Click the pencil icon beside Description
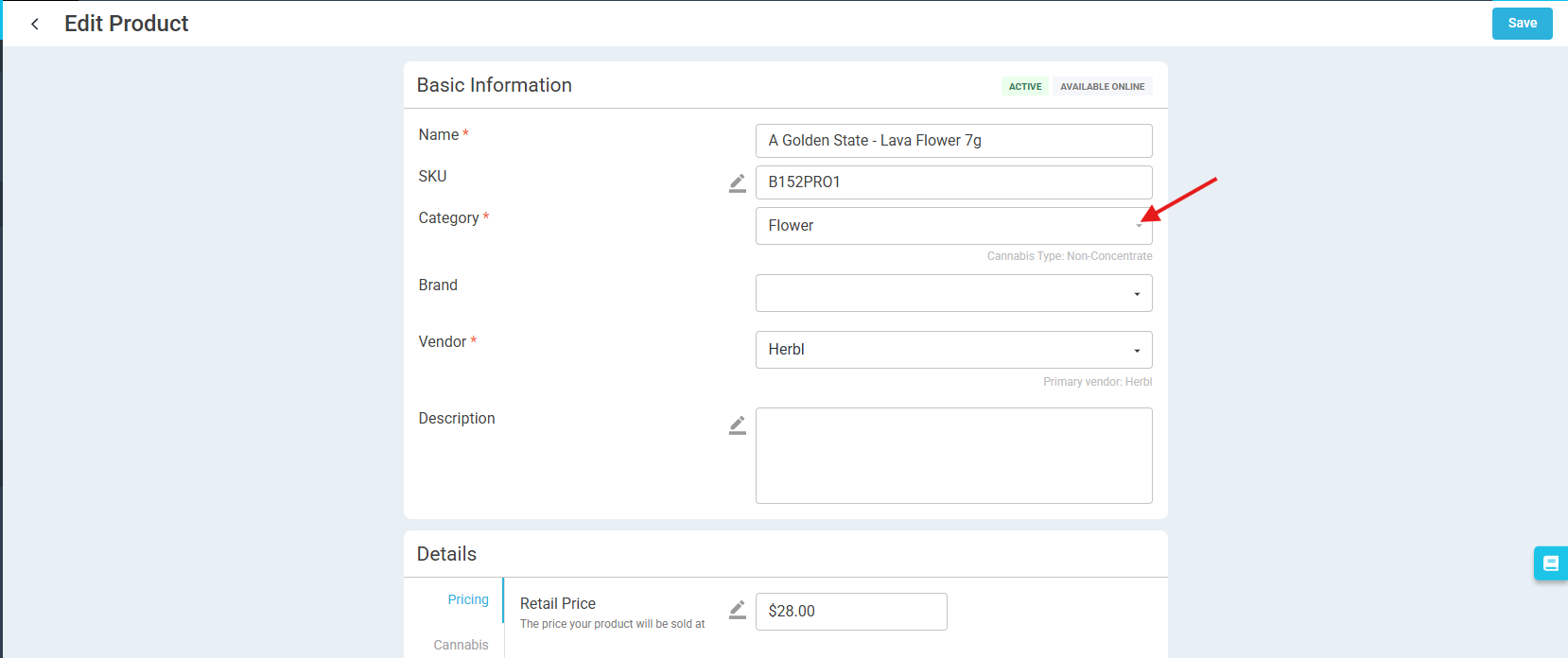The height and width of the screenshot is (658, 1568). click(x=738, y=425)
